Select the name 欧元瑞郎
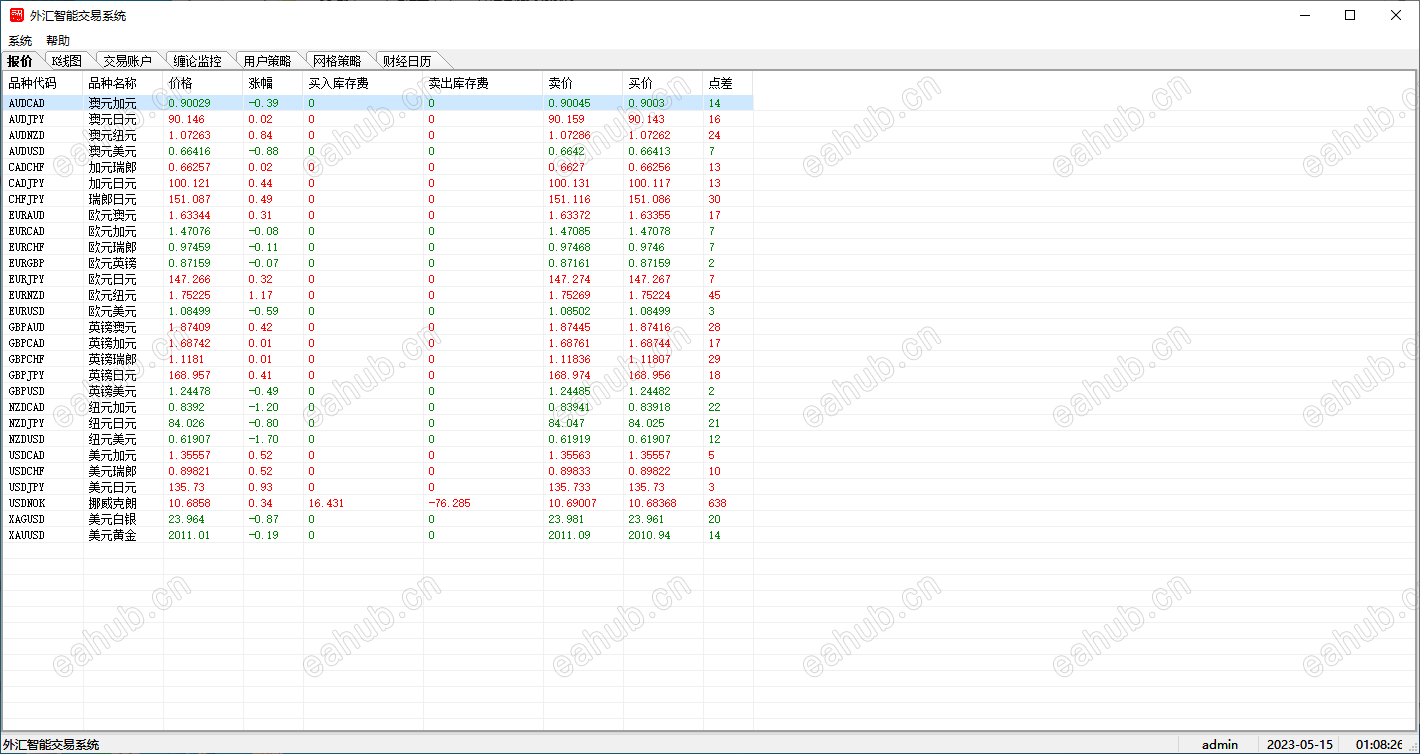 point(112,247)
